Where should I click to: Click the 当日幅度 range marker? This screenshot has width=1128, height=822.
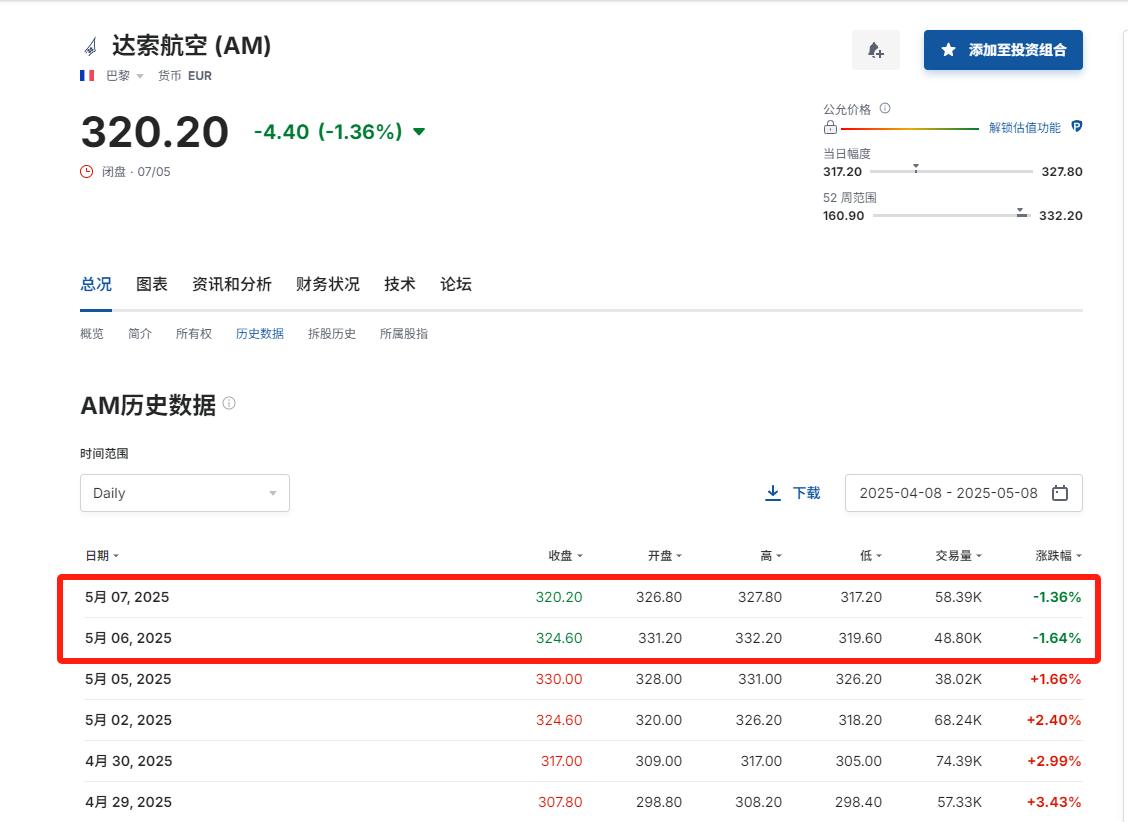coord(916,168)
